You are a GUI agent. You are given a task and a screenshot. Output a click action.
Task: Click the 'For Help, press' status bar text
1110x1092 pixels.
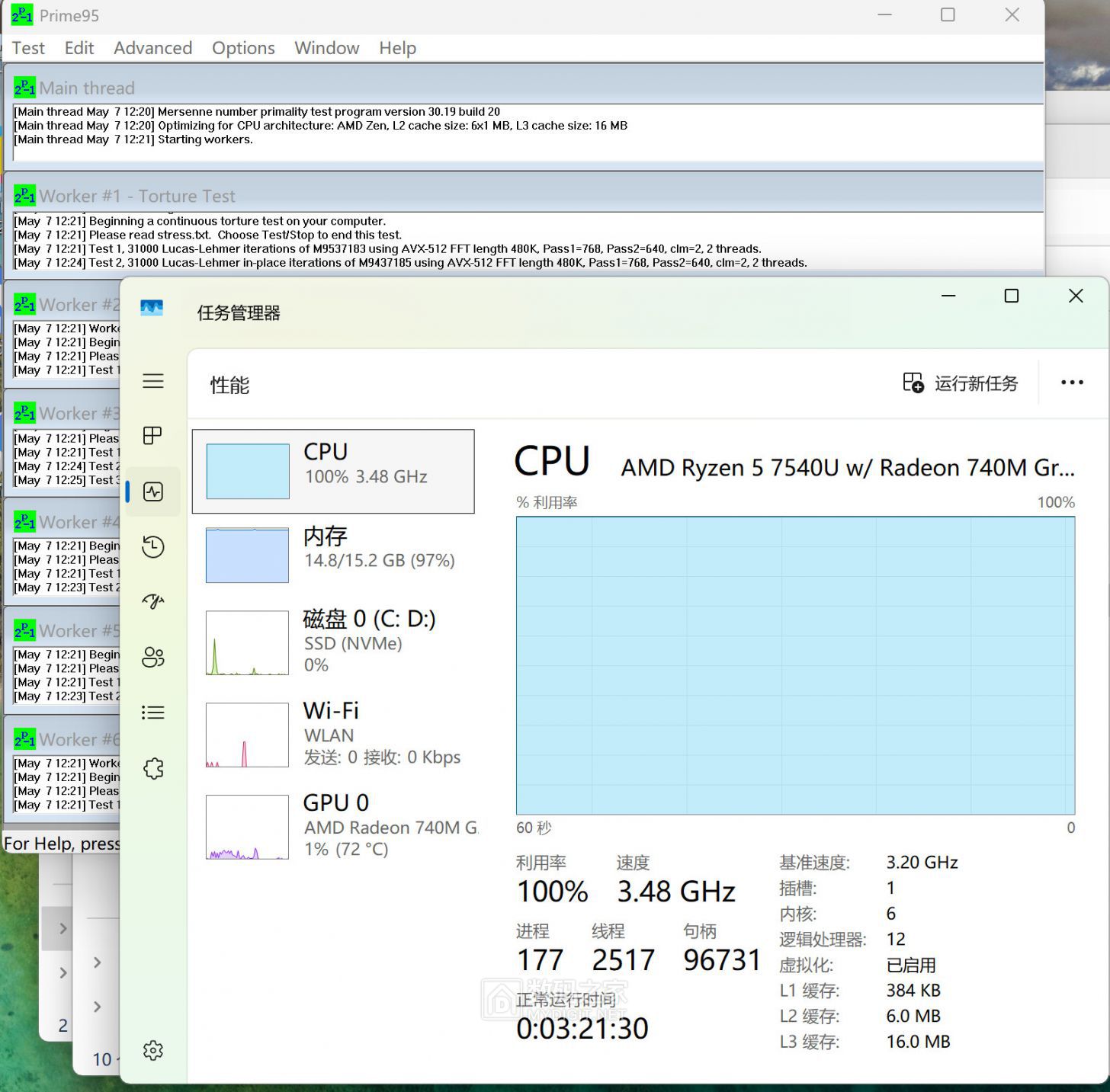(x=62, y=844)
